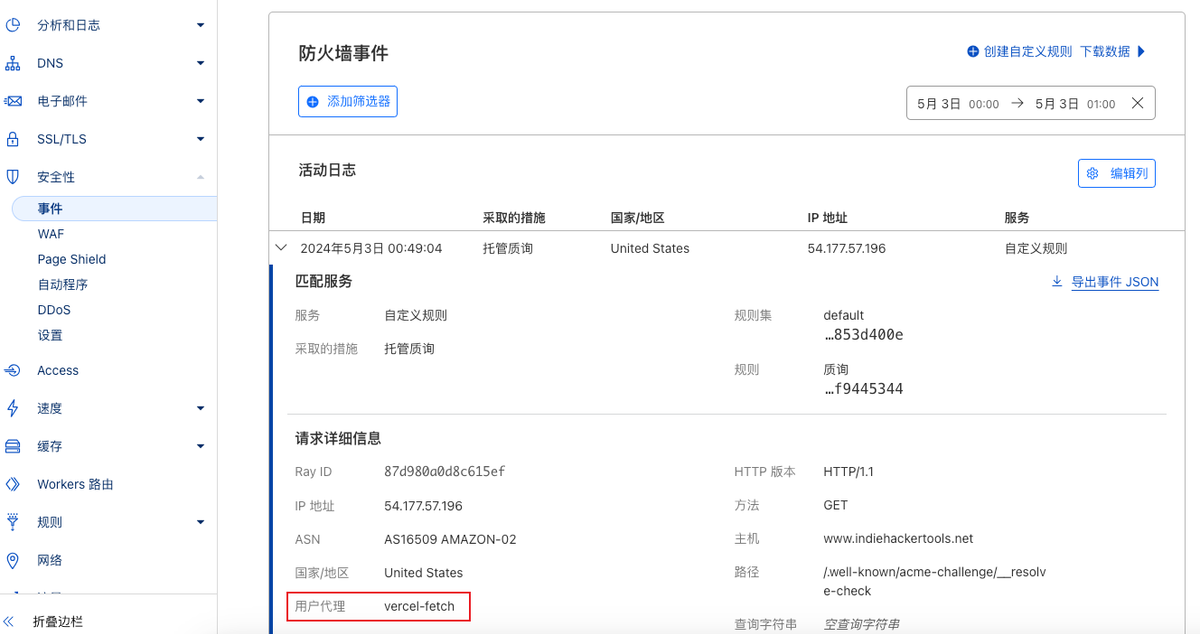Click the security shield icon in sidebar
The width and height of the screenshot is (1200, 634).
(x=13, y=177)
